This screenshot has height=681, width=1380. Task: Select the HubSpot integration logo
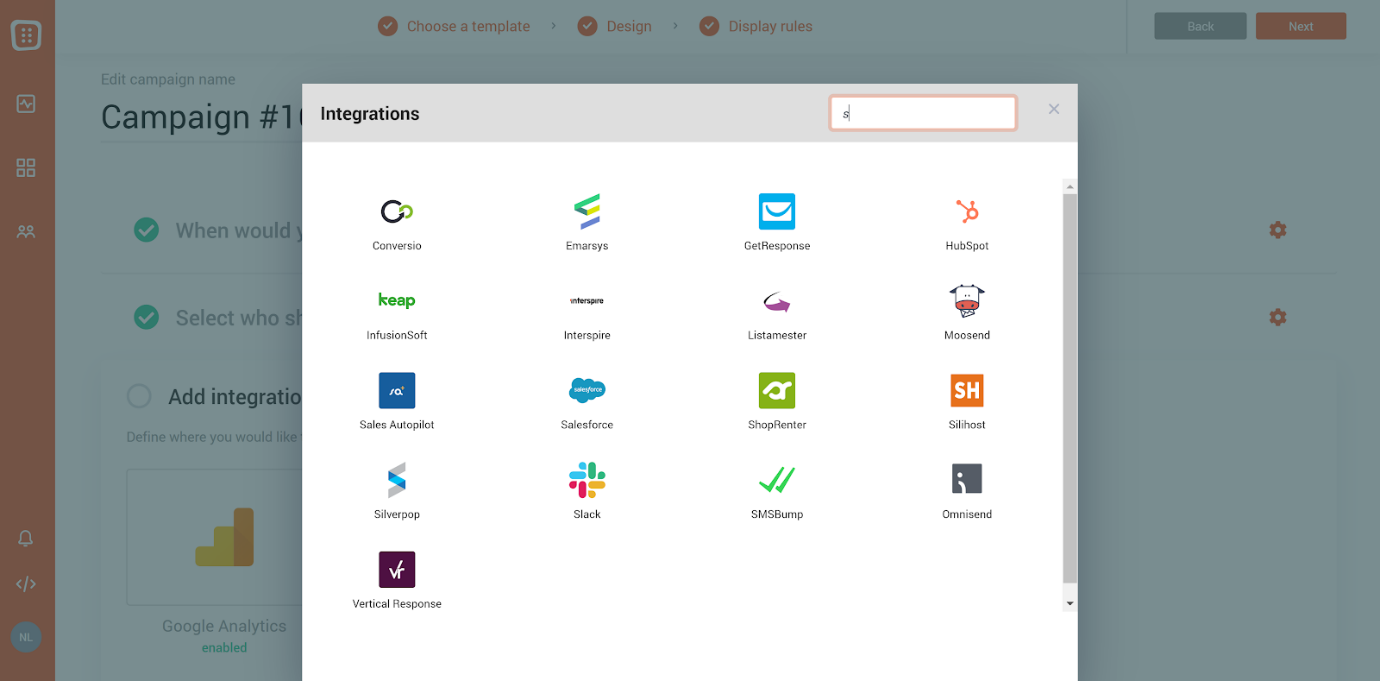(x=967, y=211)
